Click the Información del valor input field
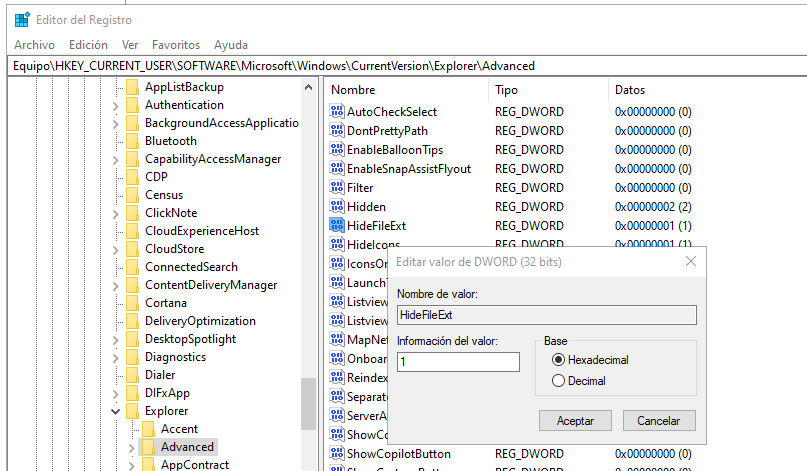 pos(458,362)
